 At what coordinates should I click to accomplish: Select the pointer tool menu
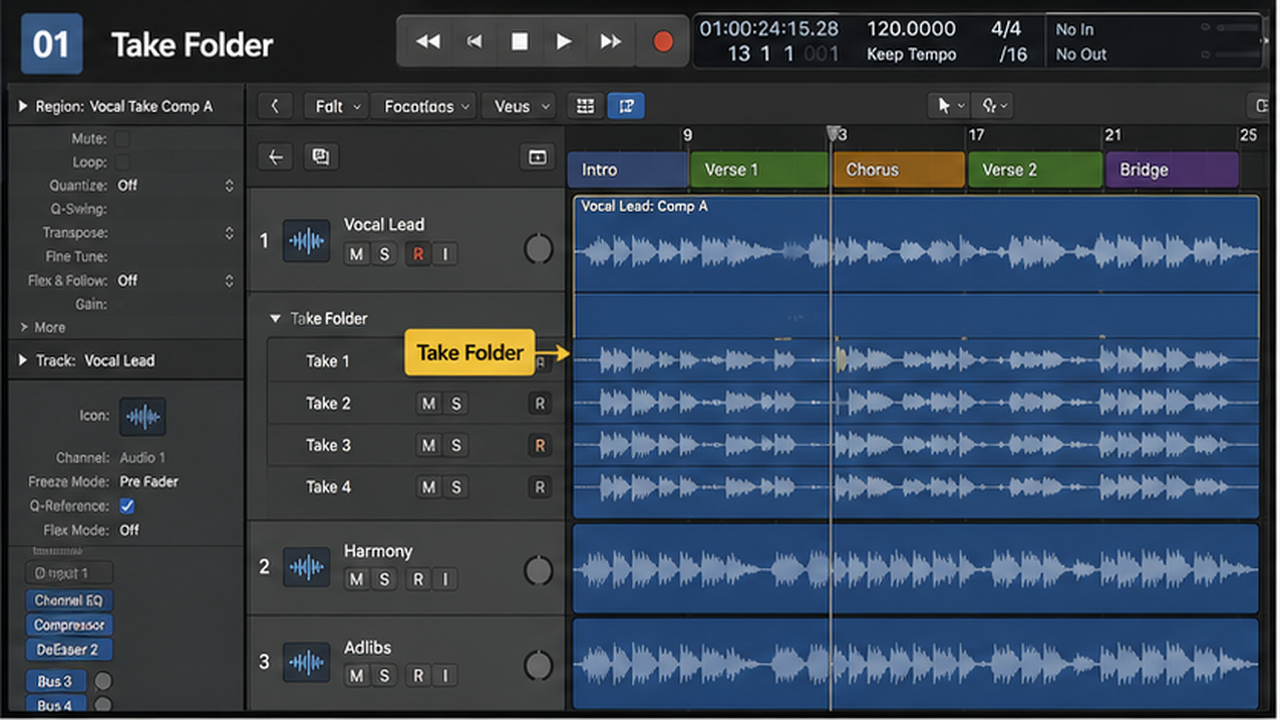tap(948, 106)
